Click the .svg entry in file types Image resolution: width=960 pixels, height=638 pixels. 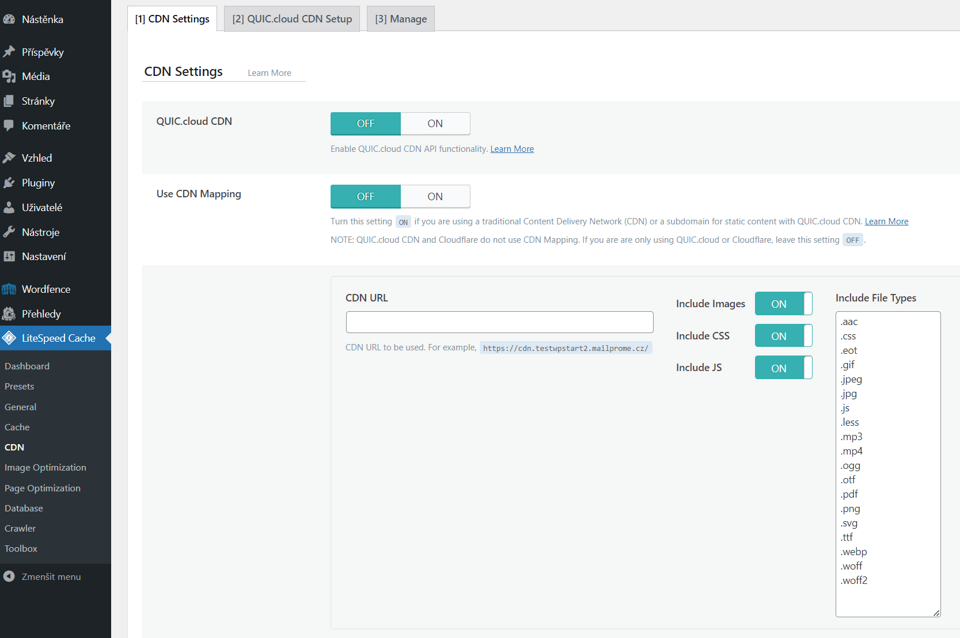click(849, 523)
